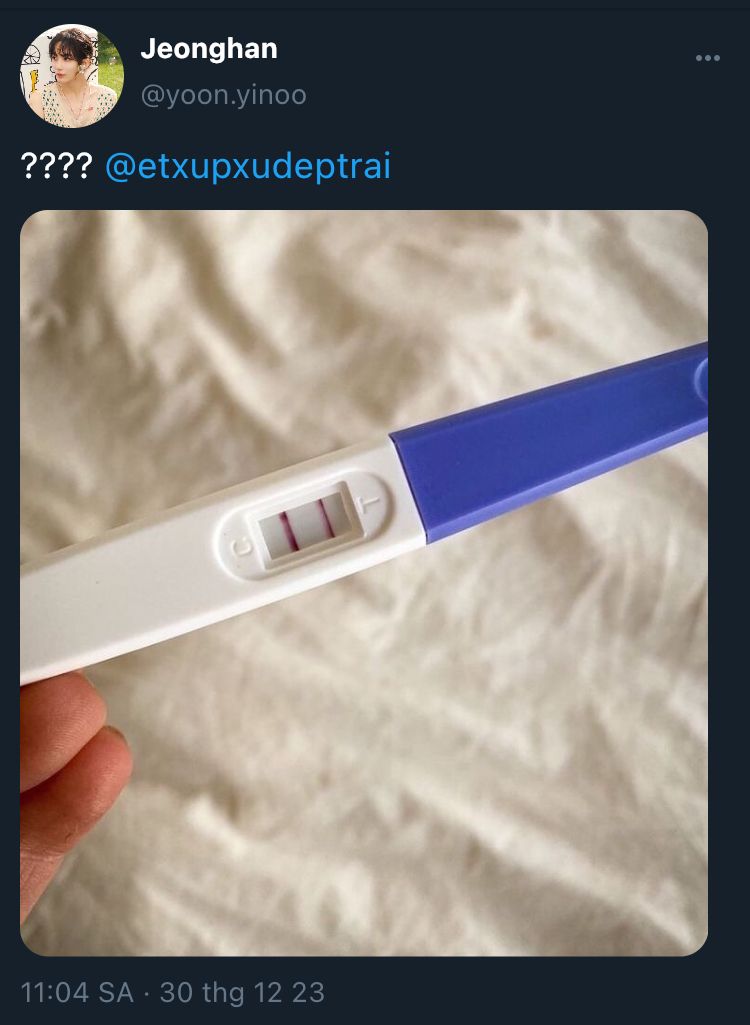
Task: Click the date 30 thg 12 23
Action: point(242,992)
